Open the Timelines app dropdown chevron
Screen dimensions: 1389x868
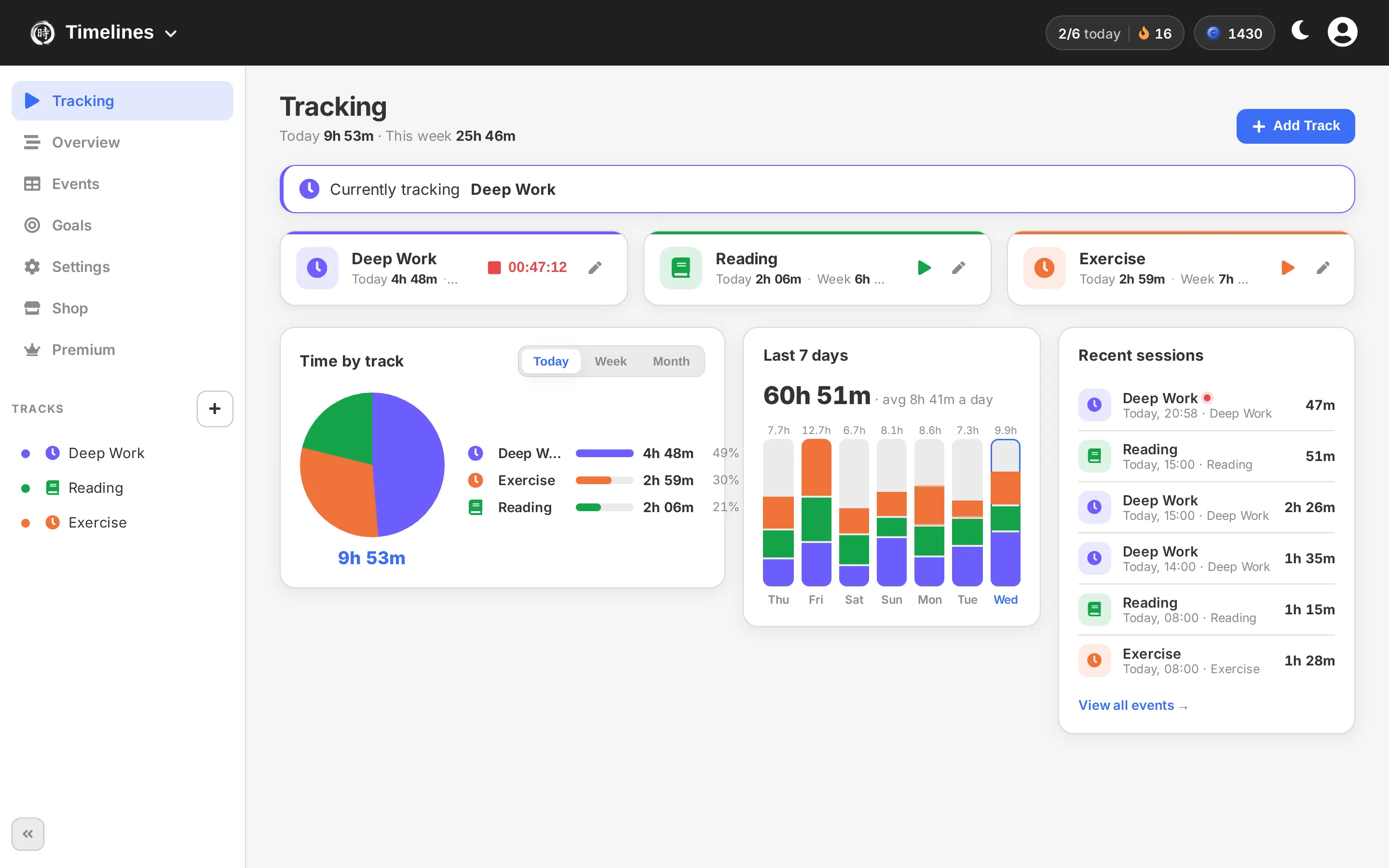(170, 34)
